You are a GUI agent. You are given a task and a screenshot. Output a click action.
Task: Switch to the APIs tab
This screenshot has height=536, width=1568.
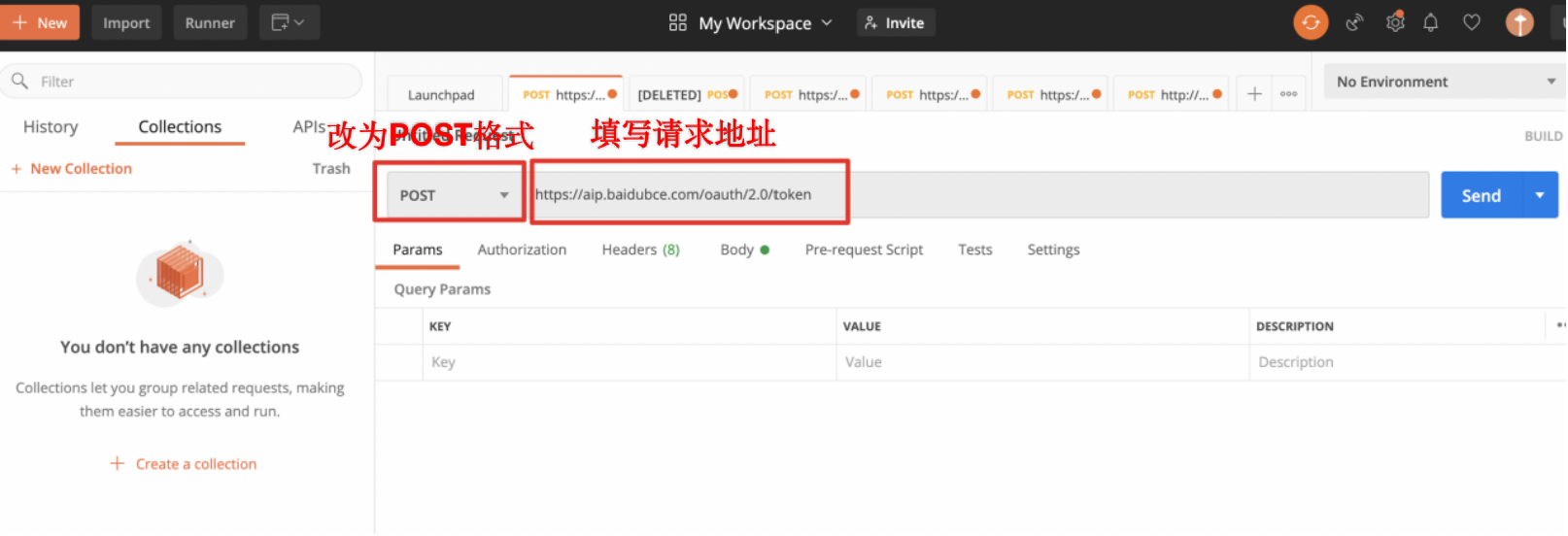point(309,126)
